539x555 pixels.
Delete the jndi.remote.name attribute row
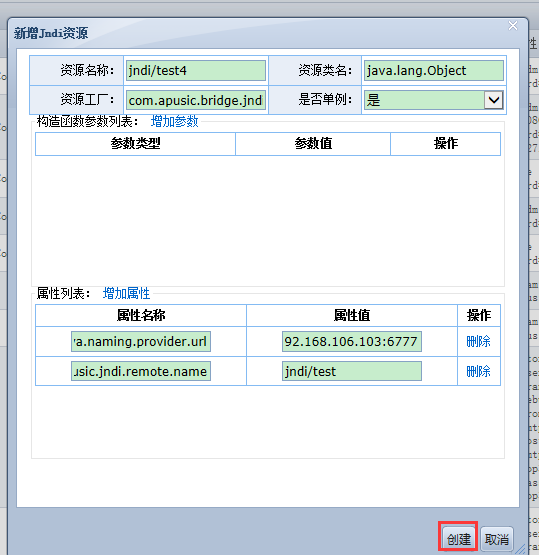[x=478, y=371]
